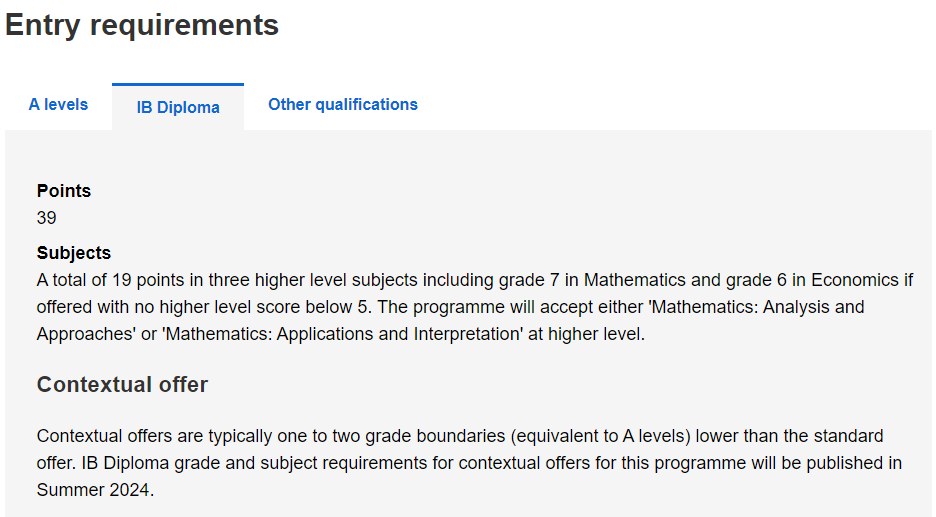The image size is (936, 517).
Task: Click the words 'at higher level.'
Action: 586,334
